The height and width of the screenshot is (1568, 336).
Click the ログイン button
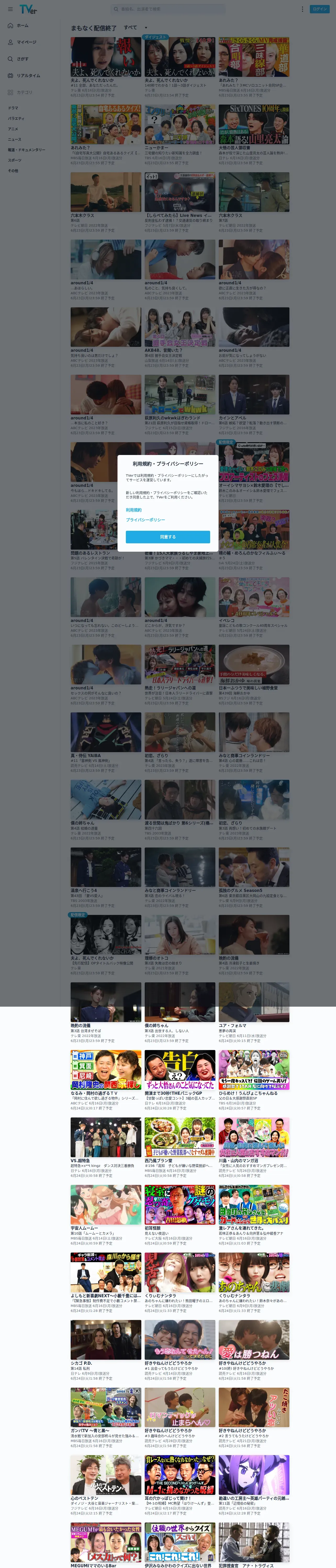pos(320,9)
